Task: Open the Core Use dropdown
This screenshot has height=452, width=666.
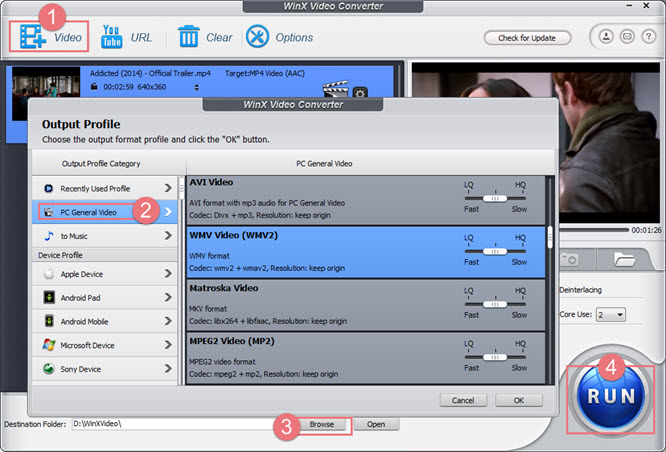Action: pos(610,315)
